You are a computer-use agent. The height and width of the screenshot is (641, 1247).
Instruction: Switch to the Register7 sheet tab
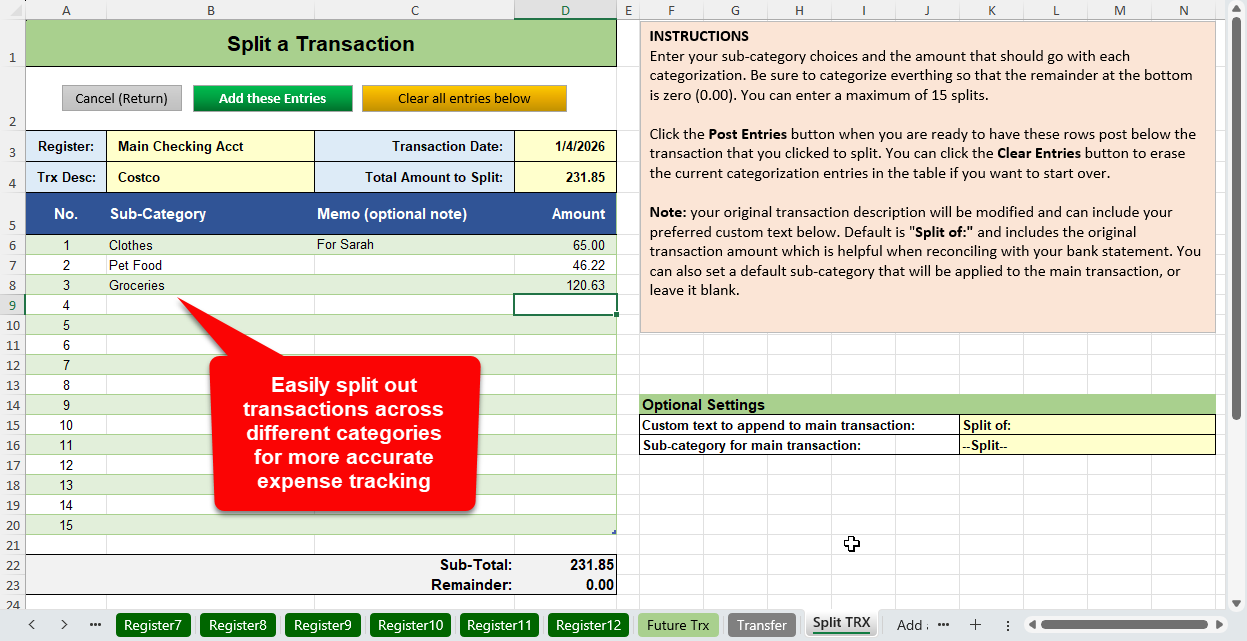(153, 625)
